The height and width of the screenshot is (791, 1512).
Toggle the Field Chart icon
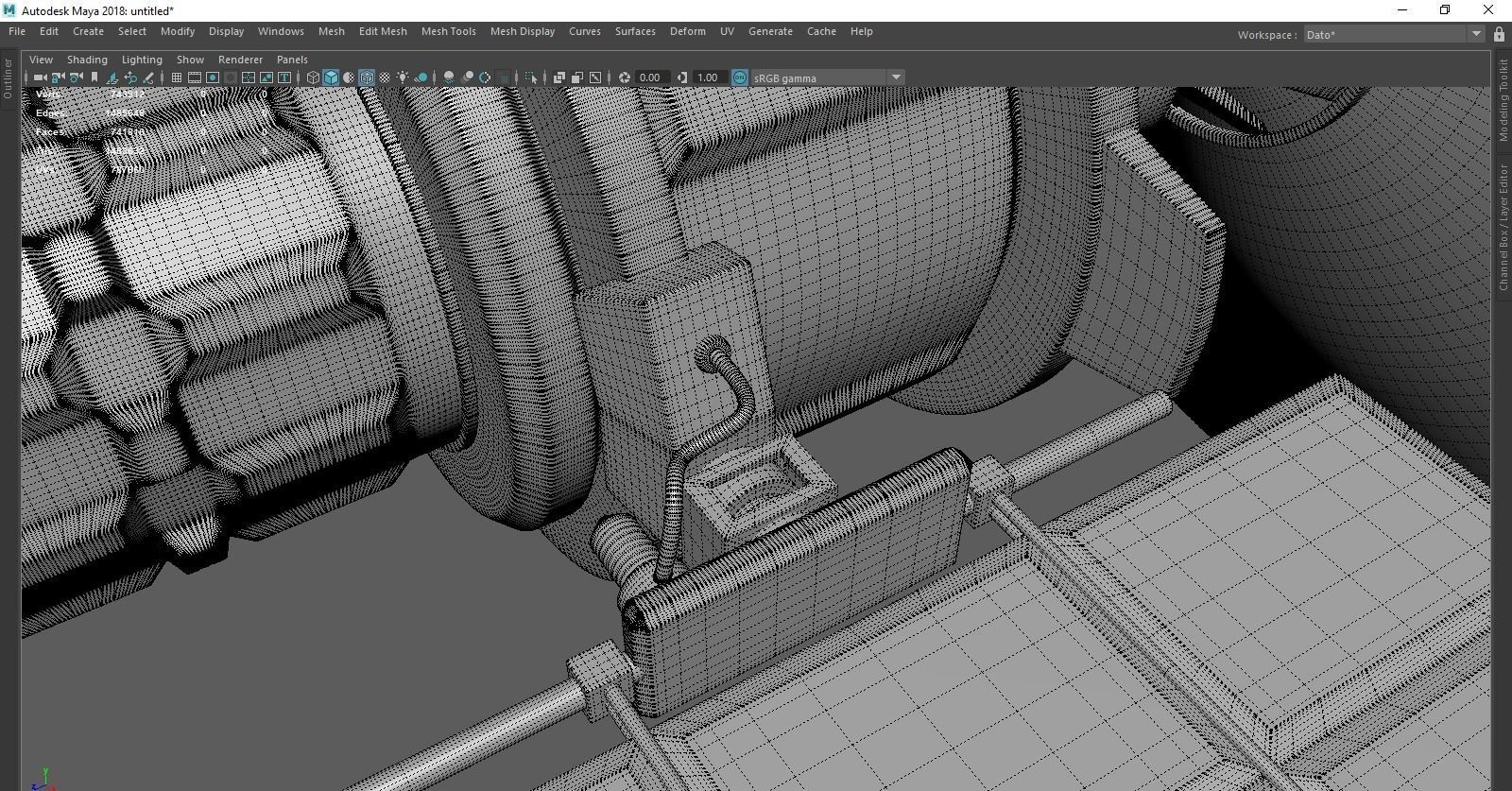pos(249,77)
